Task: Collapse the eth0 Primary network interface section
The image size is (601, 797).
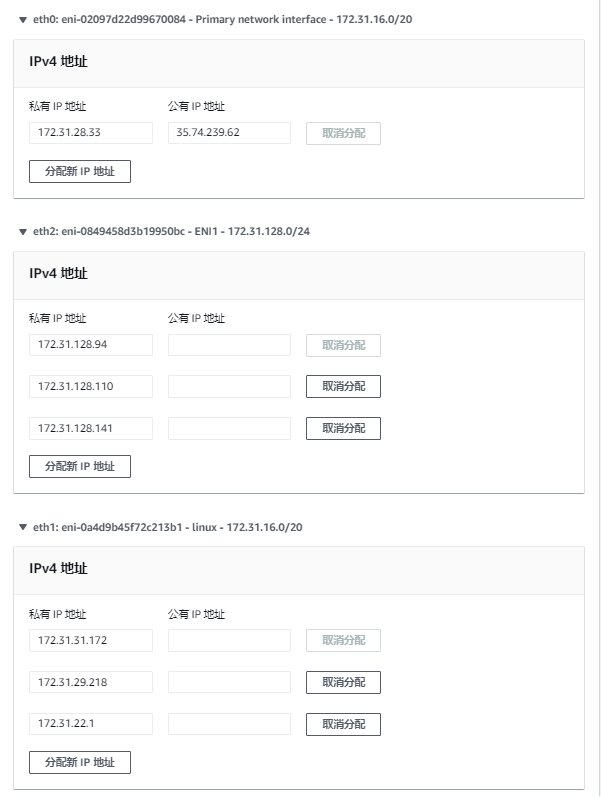Action: (x=22, y=20)
